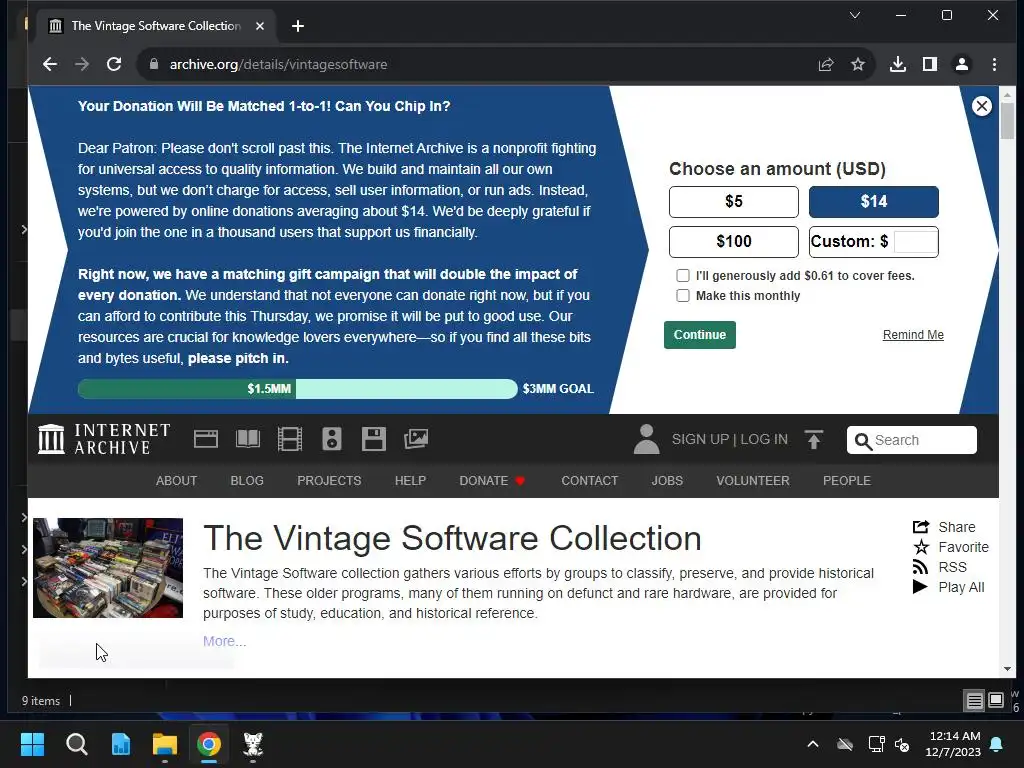
Task: Open the DONATE nav item
Action: pos(492,481)
